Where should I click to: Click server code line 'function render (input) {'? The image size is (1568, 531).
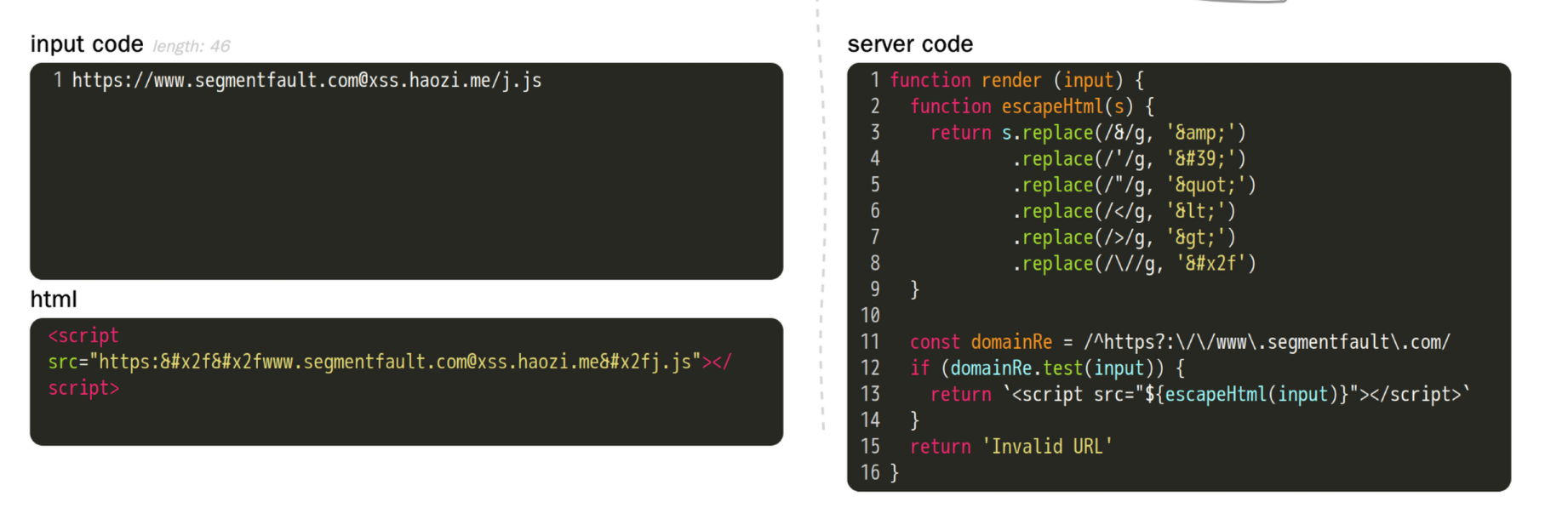point(1017,80)
